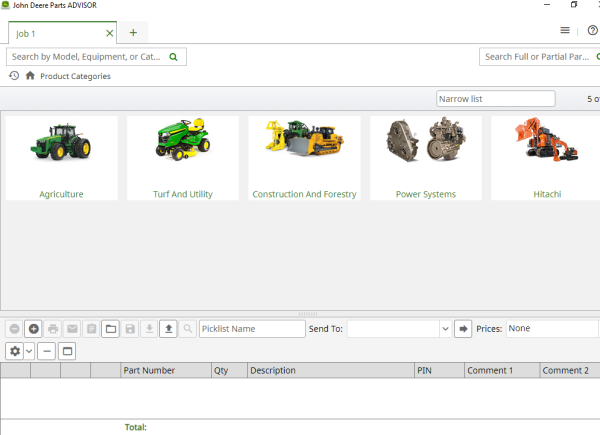Expand the Send To dropdown
This screenshot has height=435, width=600.
click(445, 328)
